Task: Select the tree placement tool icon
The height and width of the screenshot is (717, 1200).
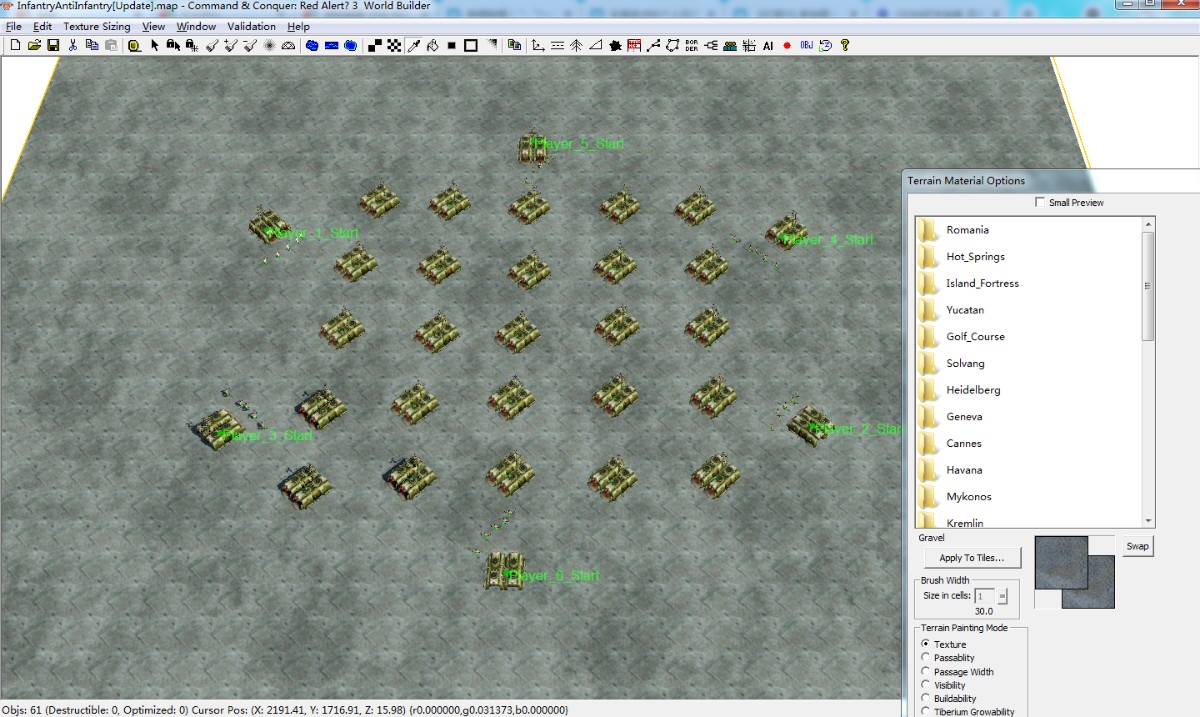Action: click(x=576, y=45)
